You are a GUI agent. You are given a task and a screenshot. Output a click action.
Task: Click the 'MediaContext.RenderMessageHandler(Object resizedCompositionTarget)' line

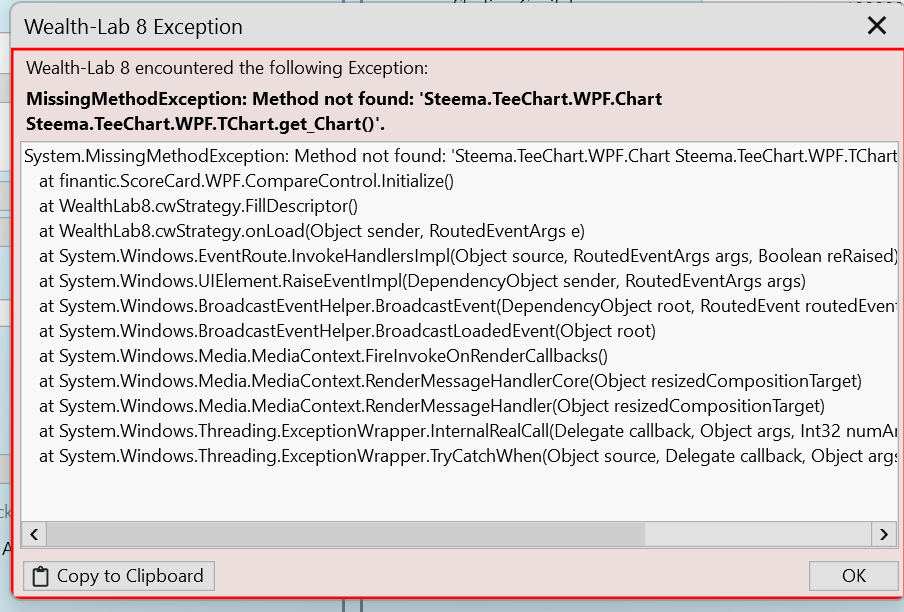pos(432,406)
